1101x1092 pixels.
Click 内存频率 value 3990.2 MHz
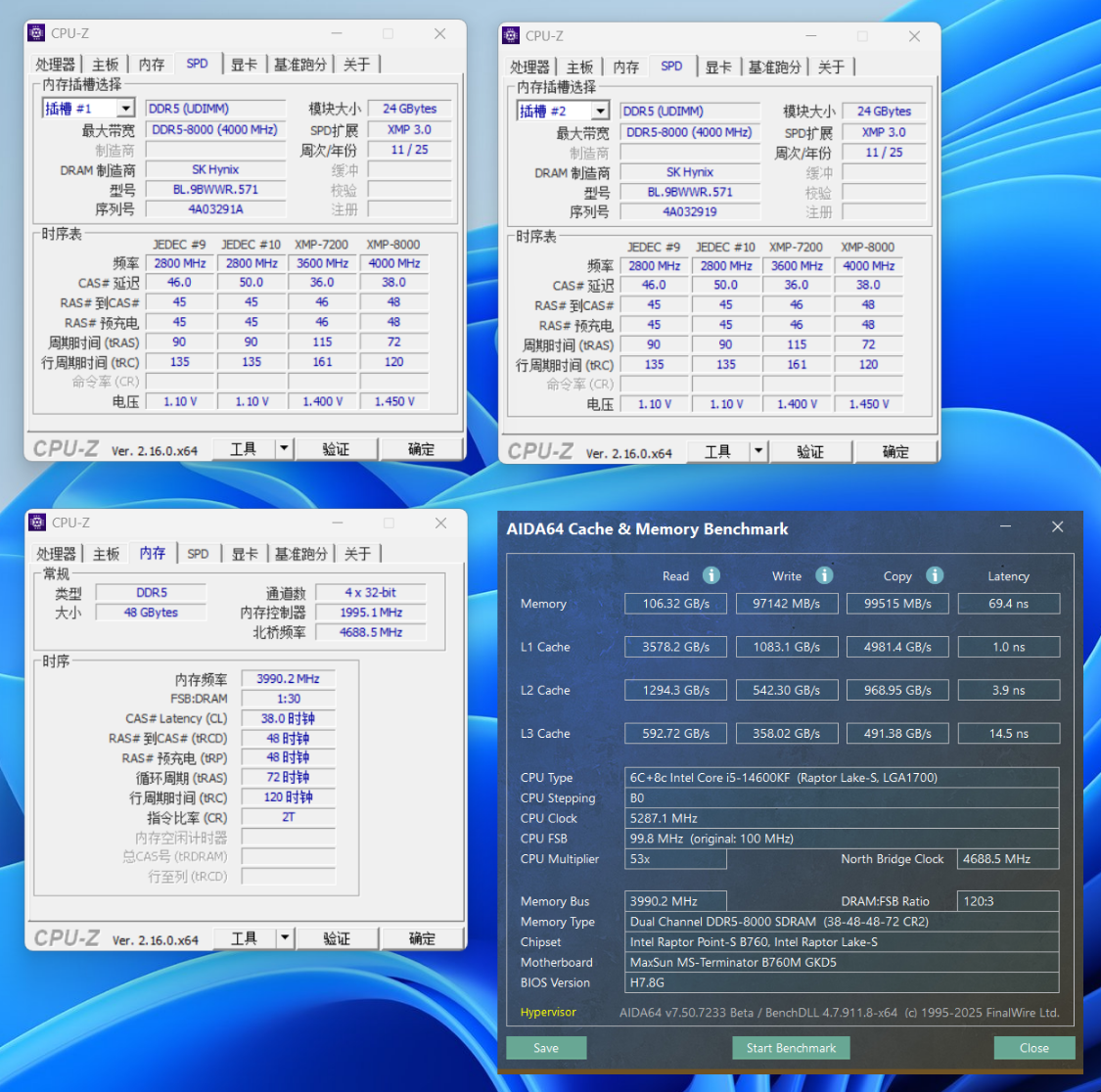(x=288, y=678)
